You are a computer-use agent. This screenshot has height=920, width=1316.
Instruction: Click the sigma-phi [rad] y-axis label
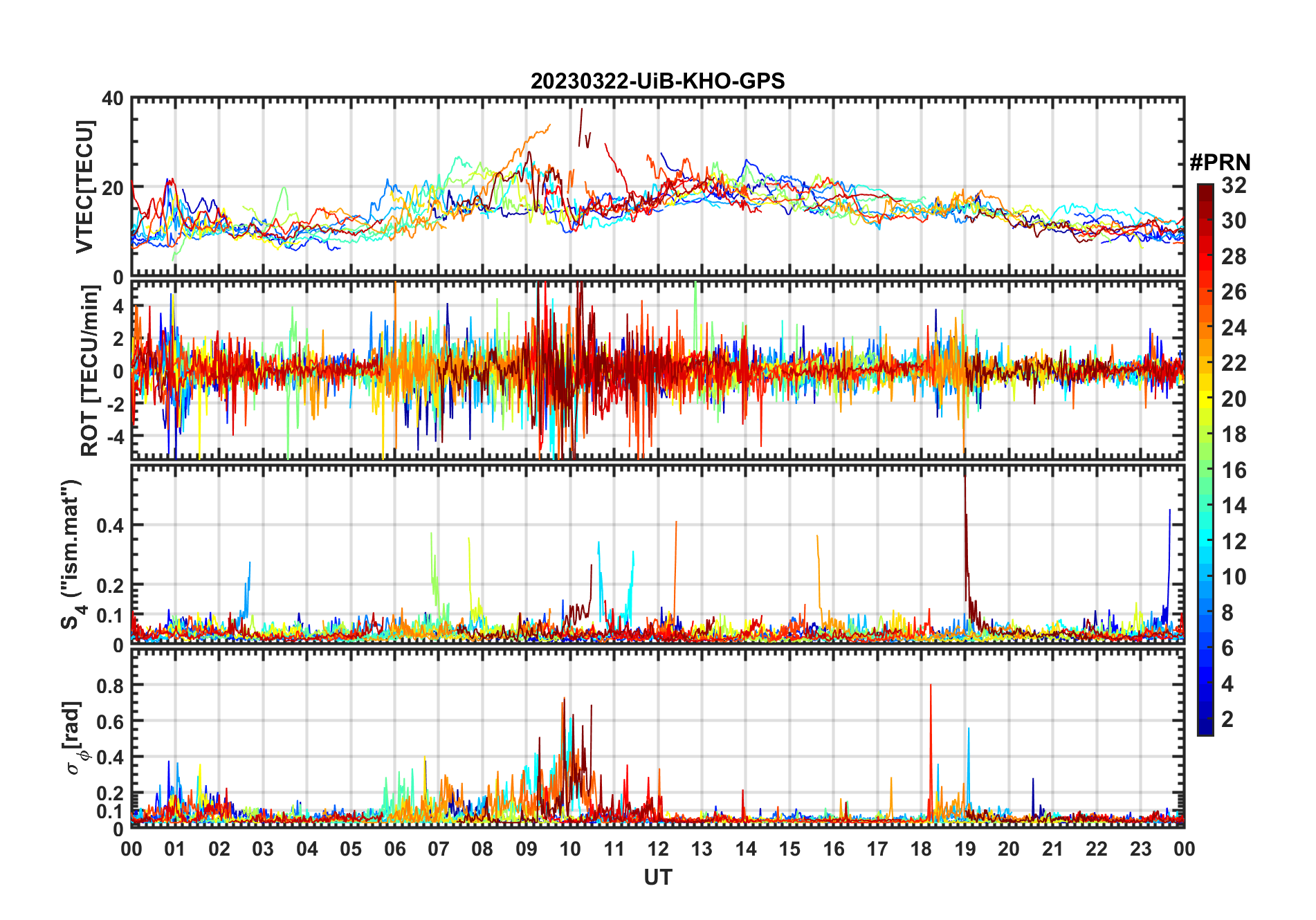73,737
